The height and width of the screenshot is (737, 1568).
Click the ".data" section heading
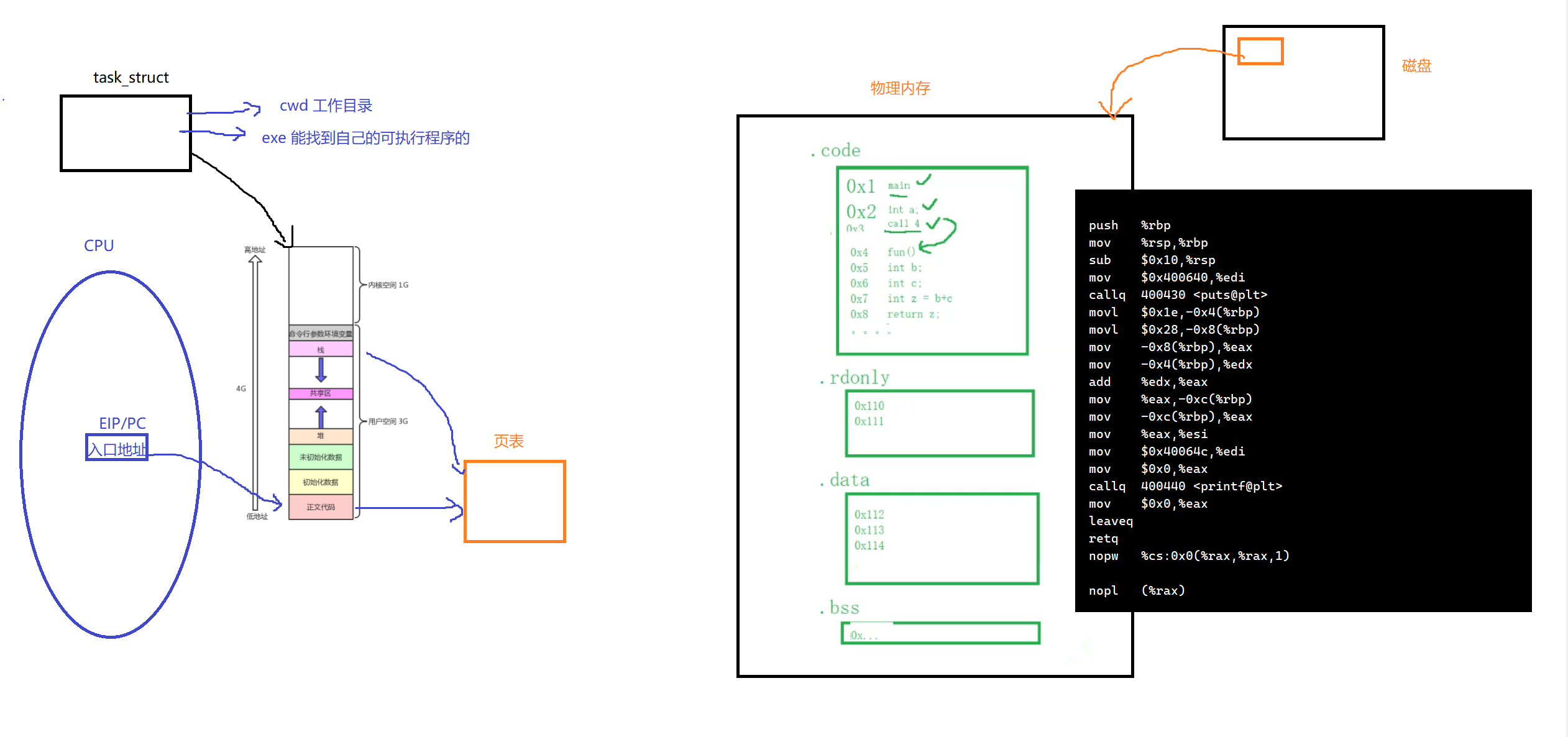pyautogui.click(x=845, y=480)
